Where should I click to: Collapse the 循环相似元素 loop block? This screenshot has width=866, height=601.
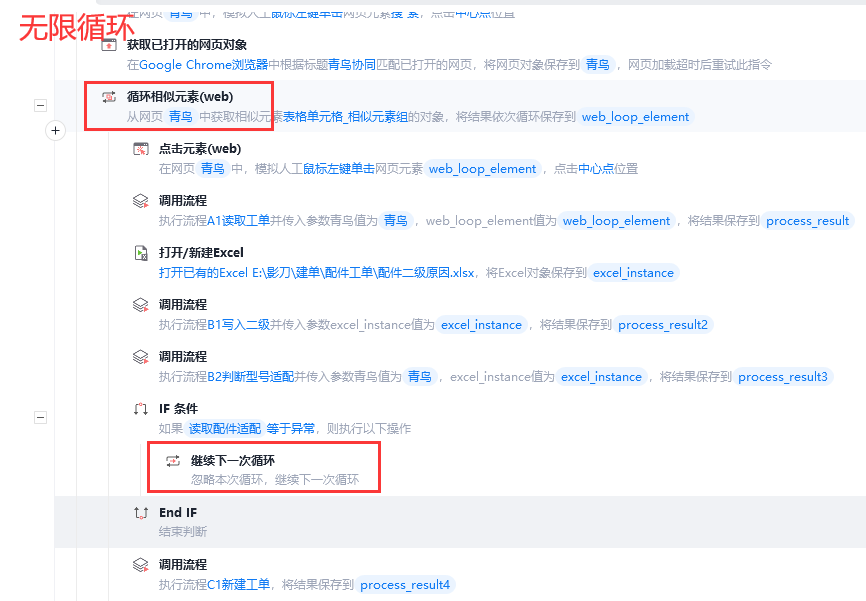(x=40, y=106)
